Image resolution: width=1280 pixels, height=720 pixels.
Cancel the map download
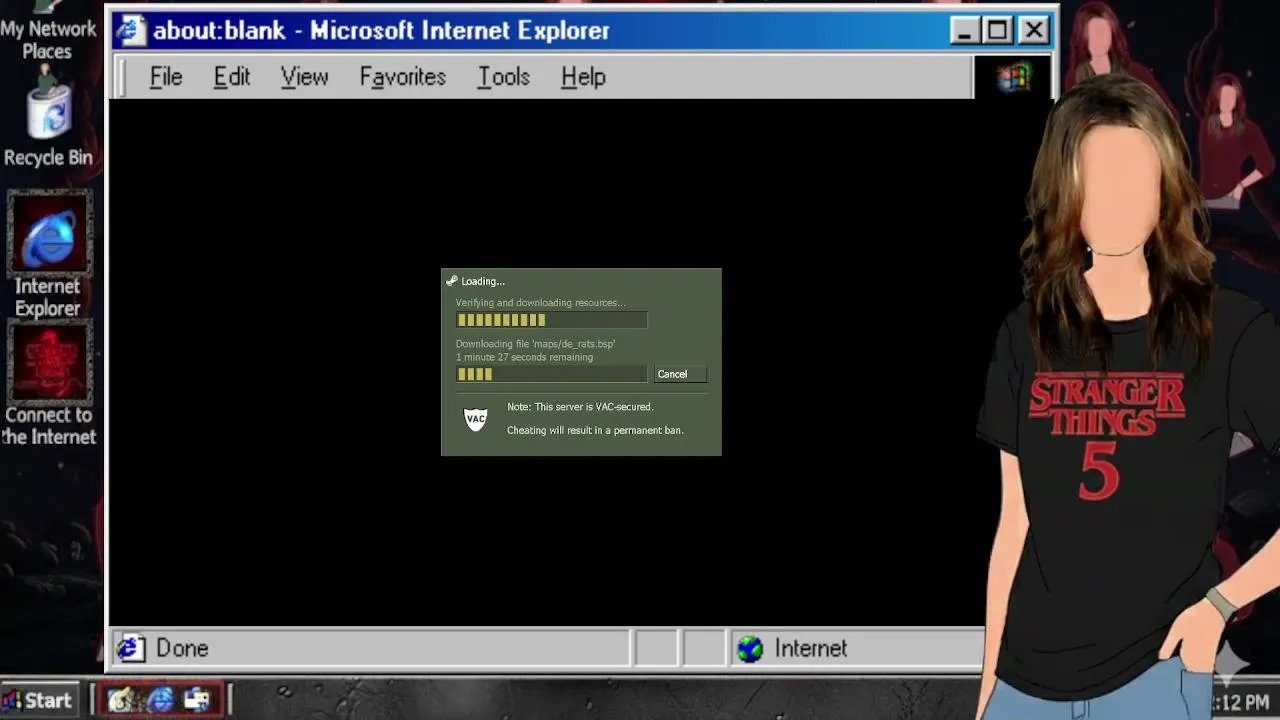click(x=680, y=374)
